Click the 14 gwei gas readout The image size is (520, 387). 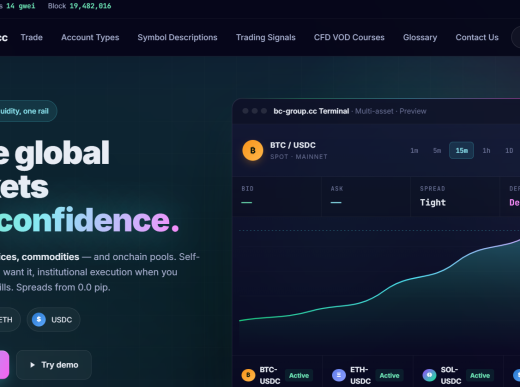tap(21, 6)
